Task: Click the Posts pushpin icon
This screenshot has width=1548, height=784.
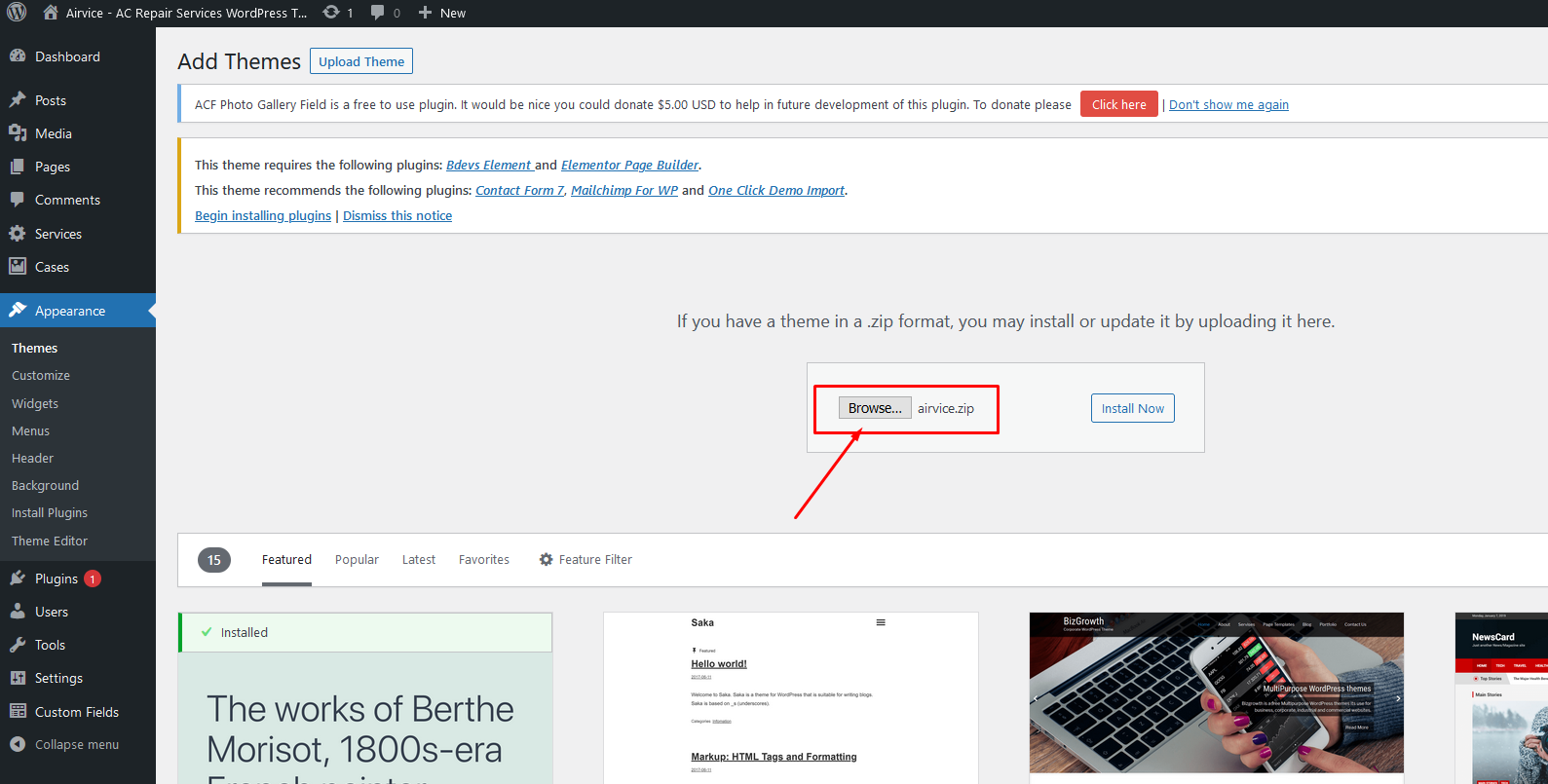Action: coord(18,100)
